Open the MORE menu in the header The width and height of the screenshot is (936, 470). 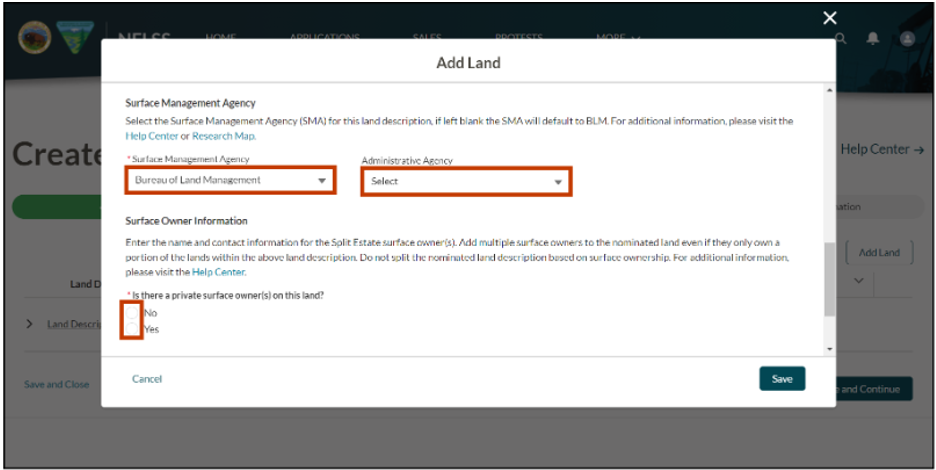pos(618,38)
